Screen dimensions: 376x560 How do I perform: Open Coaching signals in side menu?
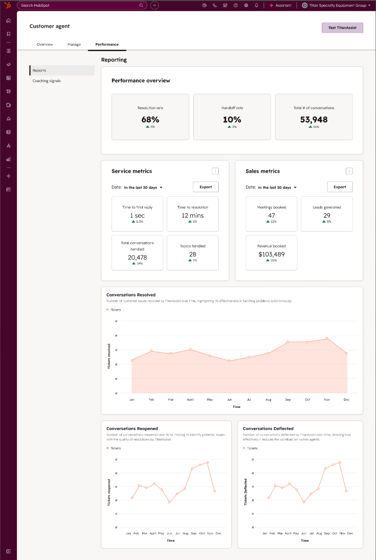pos(46,81)
